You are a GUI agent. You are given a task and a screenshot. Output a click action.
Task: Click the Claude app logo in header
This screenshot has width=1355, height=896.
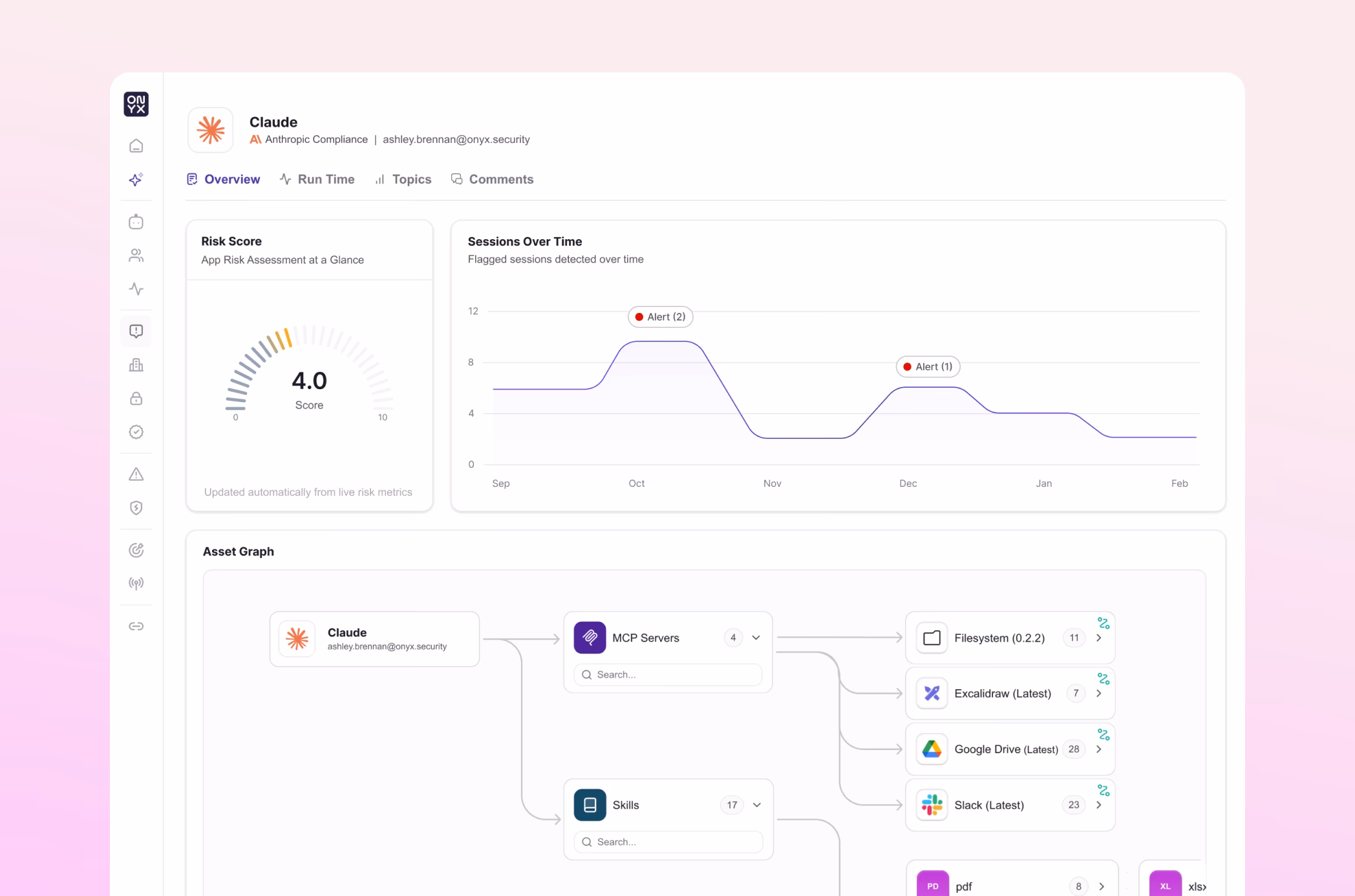pos(211,130)
